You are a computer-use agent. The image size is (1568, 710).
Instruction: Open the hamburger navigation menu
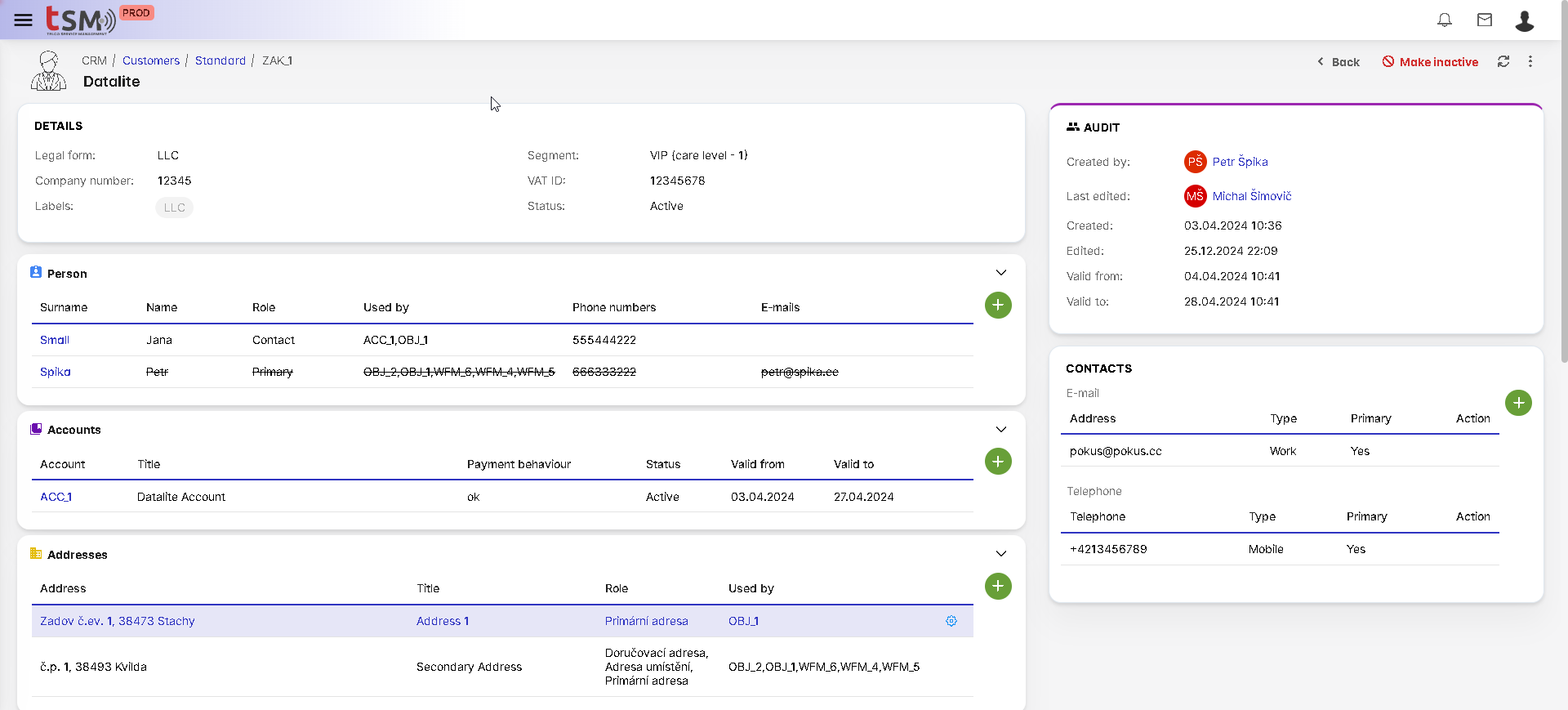(23, 20)
